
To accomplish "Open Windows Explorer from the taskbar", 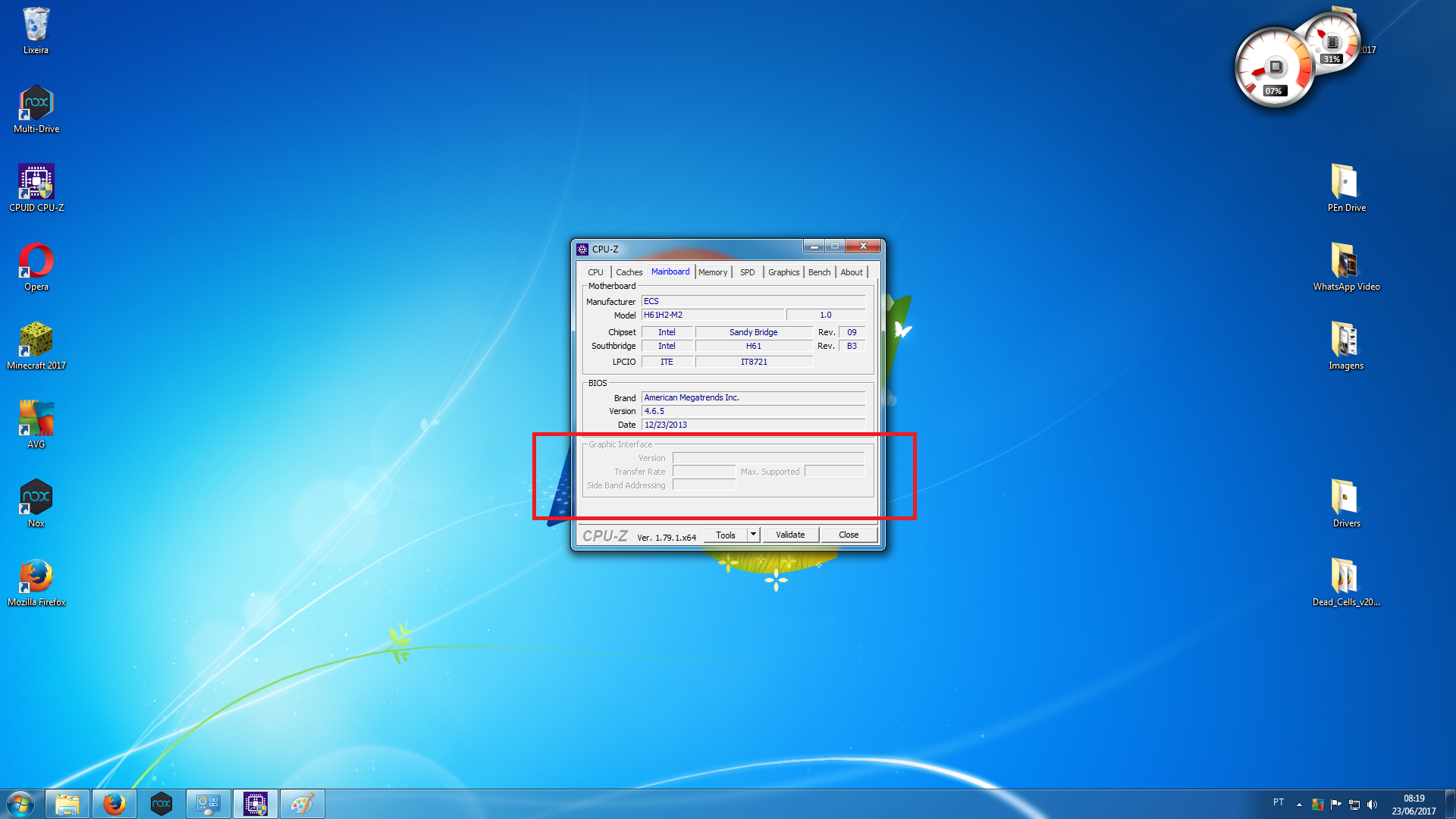I will click(67, 804).
